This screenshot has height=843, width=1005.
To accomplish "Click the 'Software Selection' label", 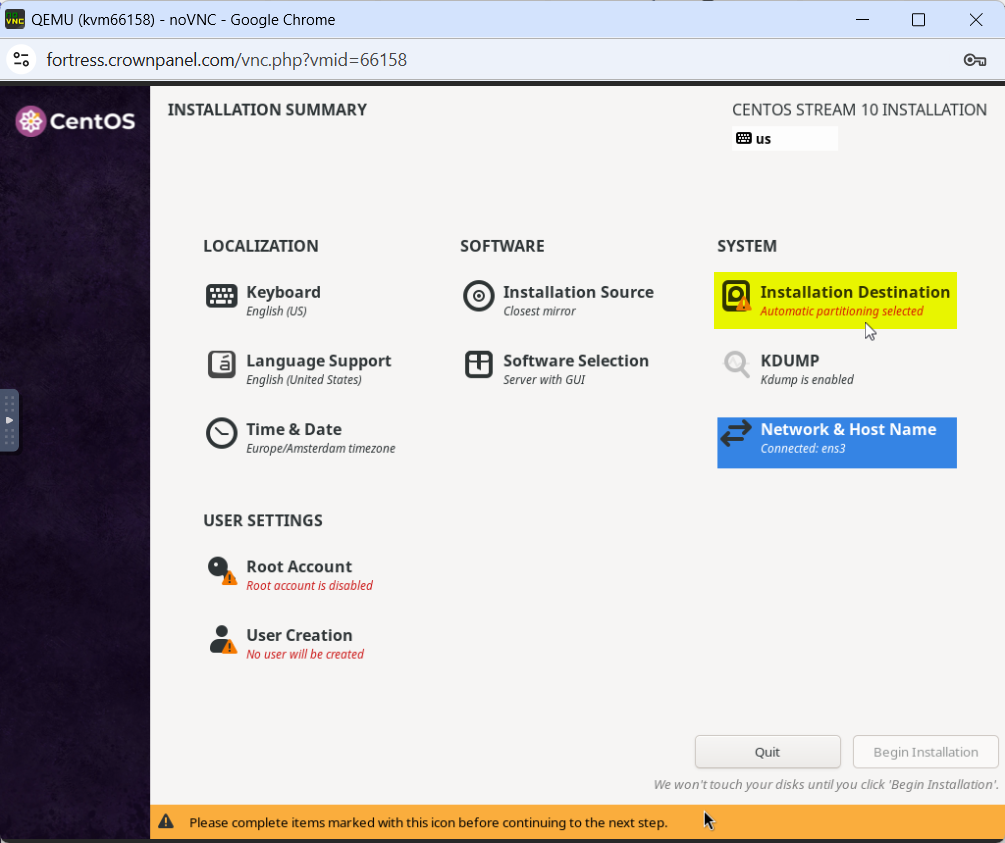I will click(x=576, y=361).
